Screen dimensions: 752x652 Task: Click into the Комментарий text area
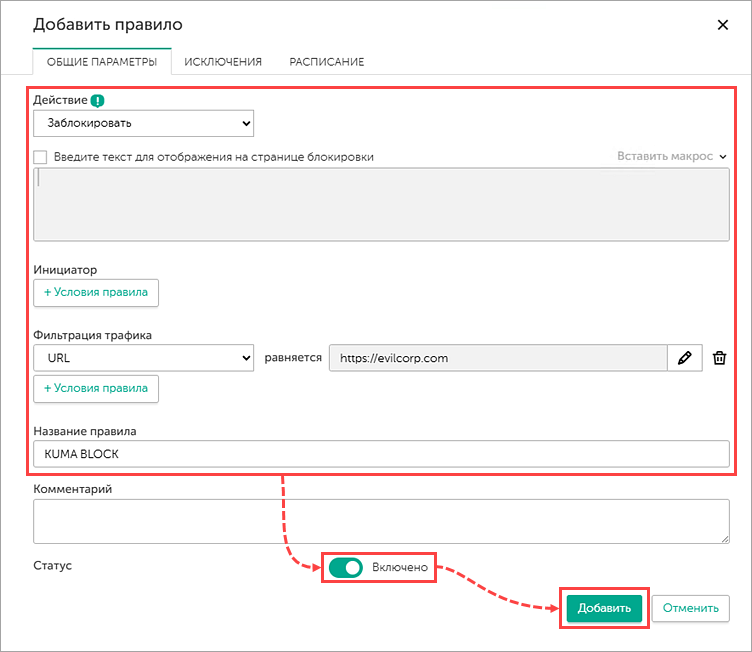(381, 522)
